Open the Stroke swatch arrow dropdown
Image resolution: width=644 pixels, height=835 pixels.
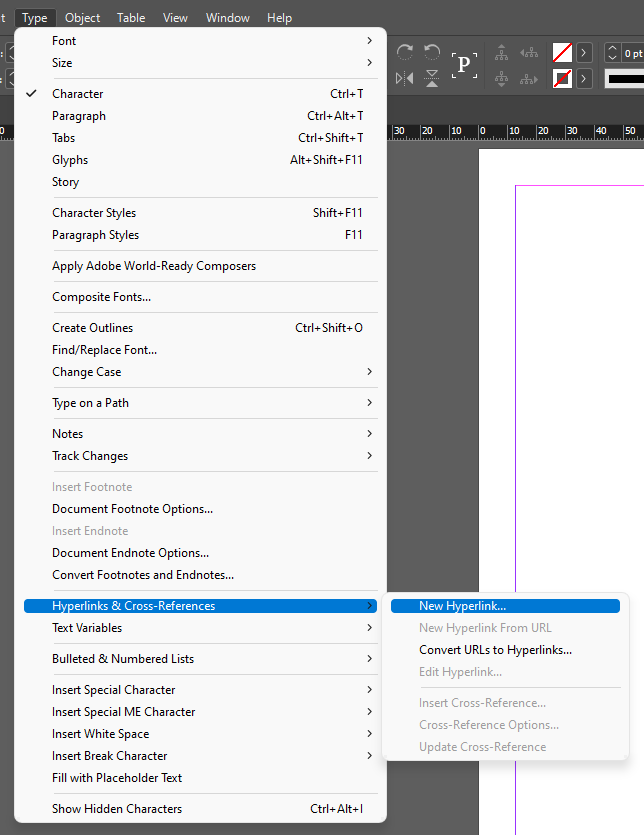tap(584, 79)
